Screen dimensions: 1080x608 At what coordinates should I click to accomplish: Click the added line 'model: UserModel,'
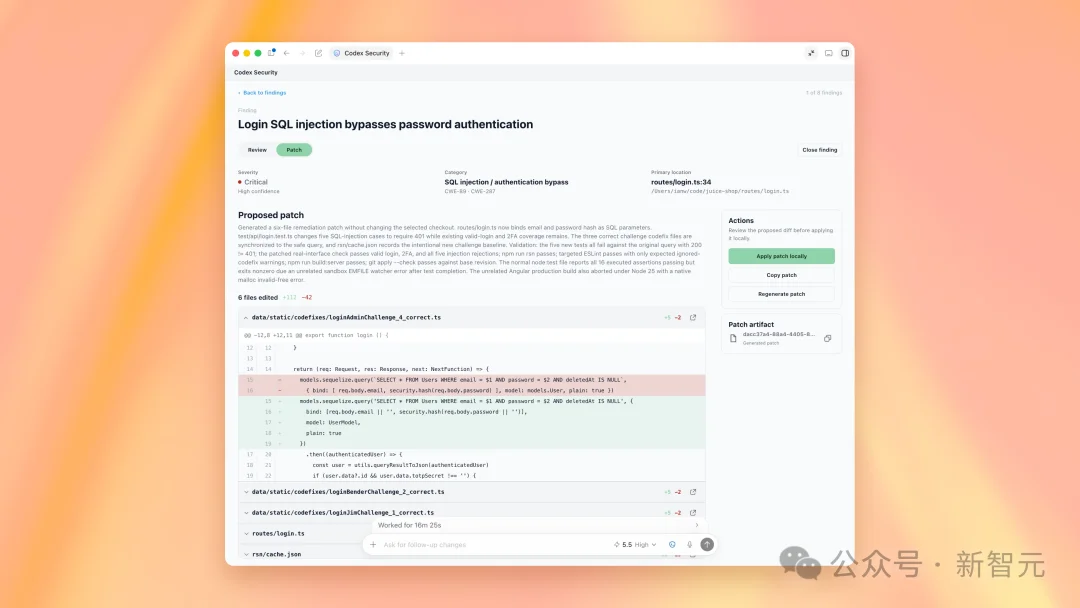tap(472, 422)
